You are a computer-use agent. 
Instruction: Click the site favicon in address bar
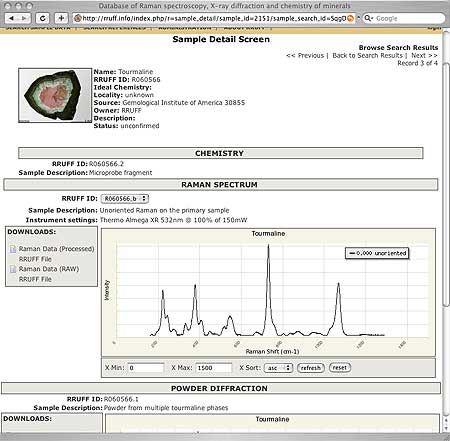(78, 18)
